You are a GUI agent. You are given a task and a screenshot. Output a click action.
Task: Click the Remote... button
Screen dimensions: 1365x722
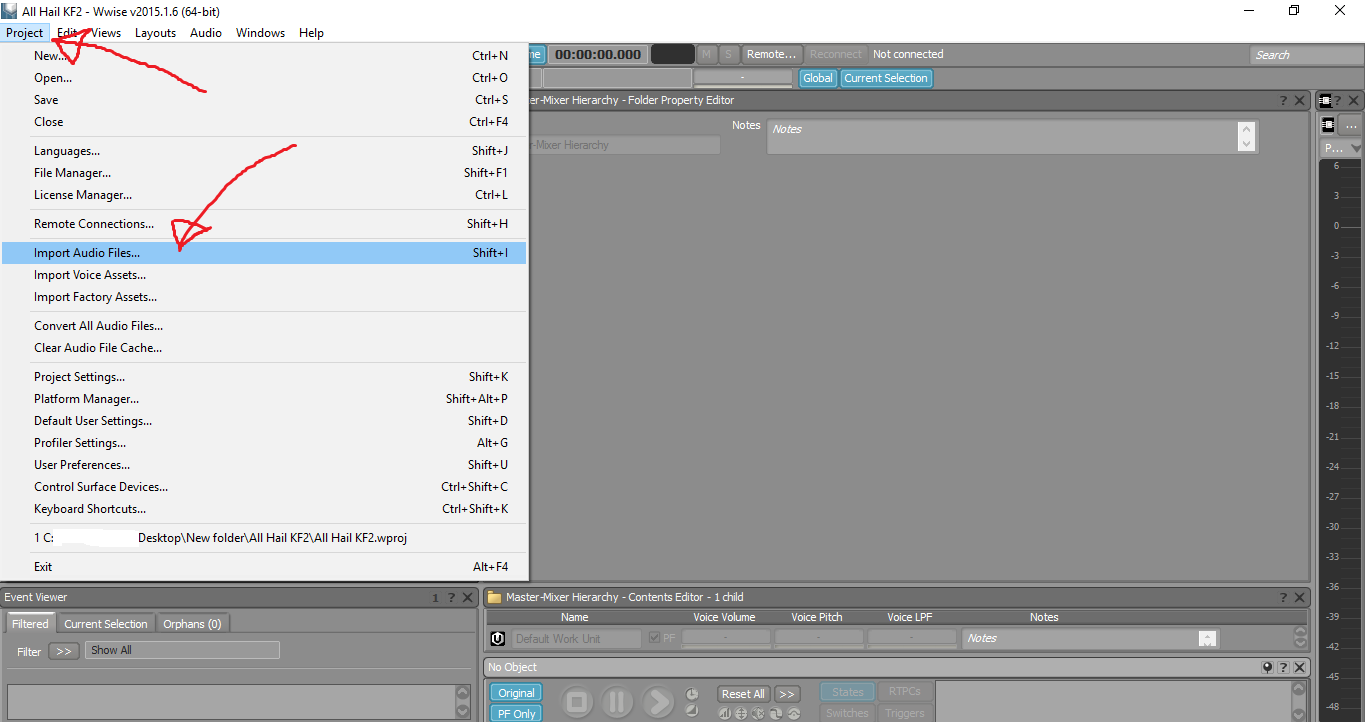pyautogui.click(x=772, y=54)
